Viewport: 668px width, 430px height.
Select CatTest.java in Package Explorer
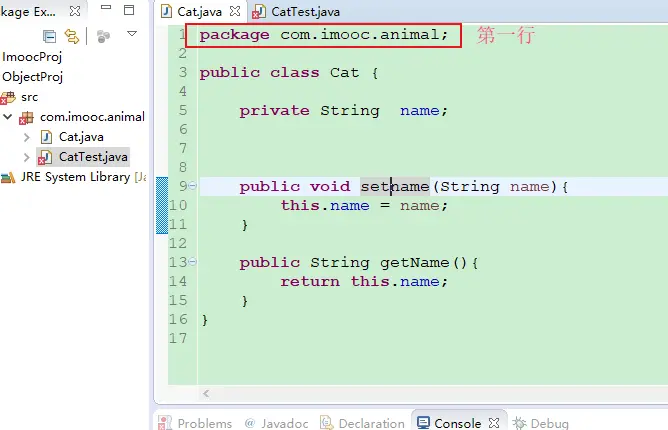(x=93, y=157)
